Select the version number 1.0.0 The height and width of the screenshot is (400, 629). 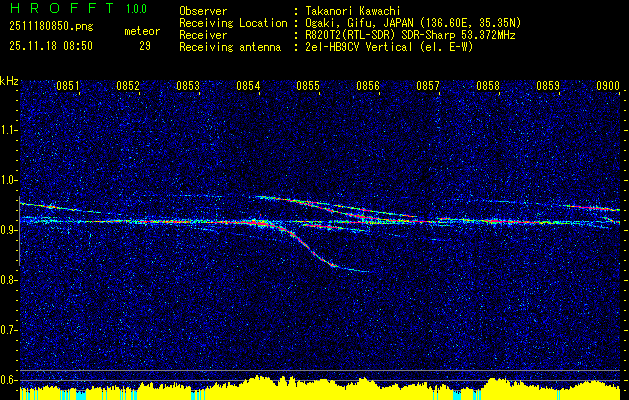pyautogui.click(x=136, y=9)
